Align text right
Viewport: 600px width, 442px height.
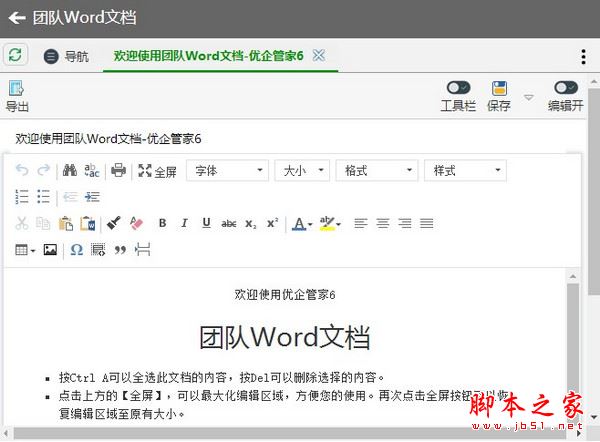[x=405, y=223]
